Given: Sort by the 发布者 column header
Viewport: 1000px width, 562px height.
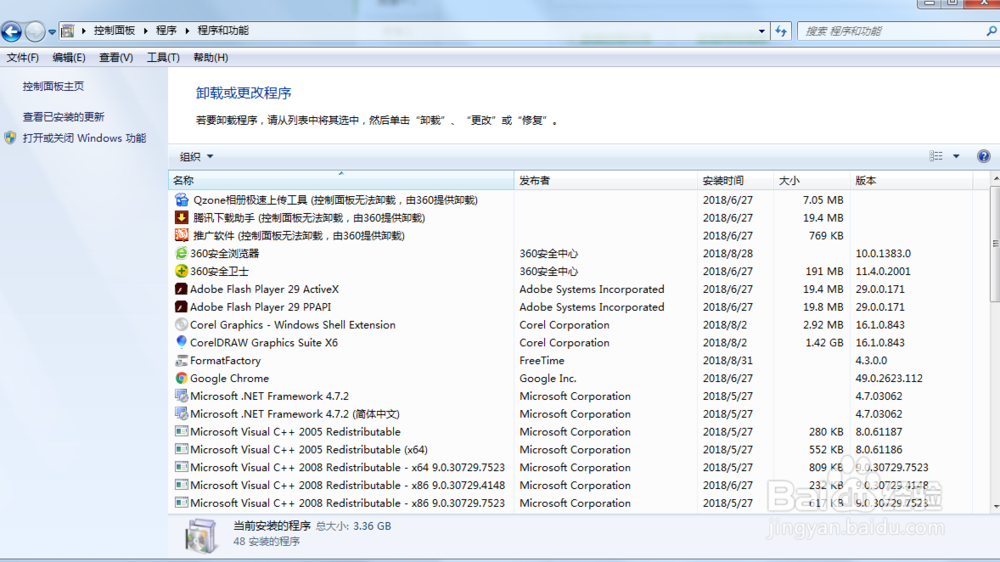Looking at the screenshot, I should click(605, 181).
